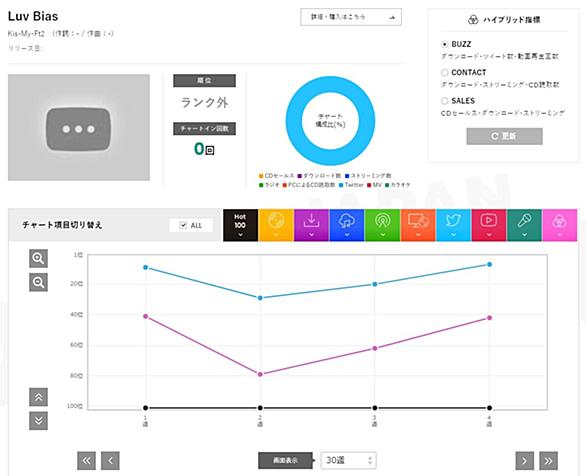The width and height of the screenshot is (586, 476).
Task: Toggle the teal karaoke microphone icon
Action: (x=524, y=225)
